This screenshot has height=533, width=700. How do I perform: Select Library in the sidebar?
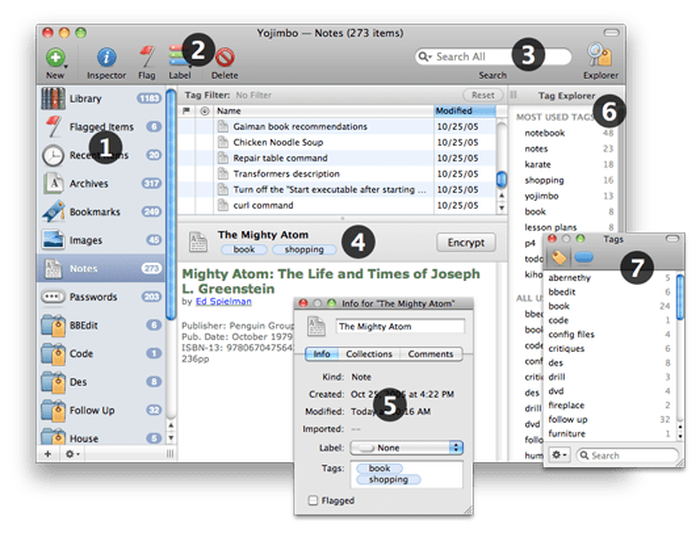(101, 99)
